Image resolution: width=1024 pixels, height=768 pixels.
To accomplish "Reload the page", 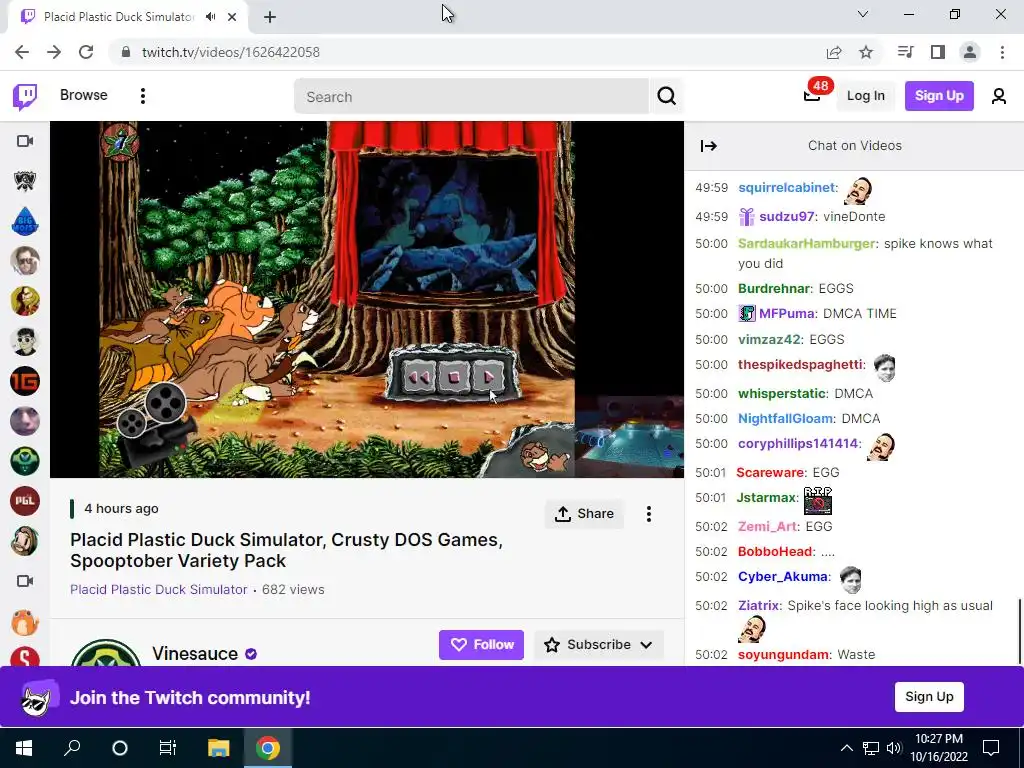I will (x=86, y=52).
